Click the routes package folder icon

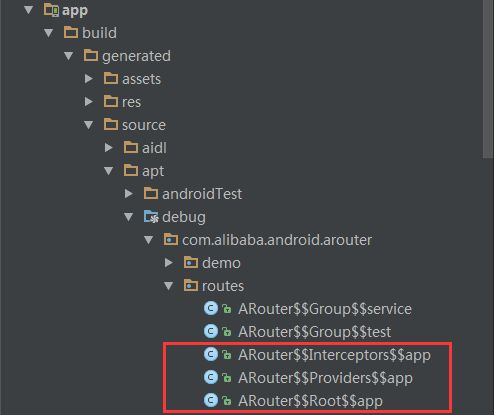click(191, 285)
